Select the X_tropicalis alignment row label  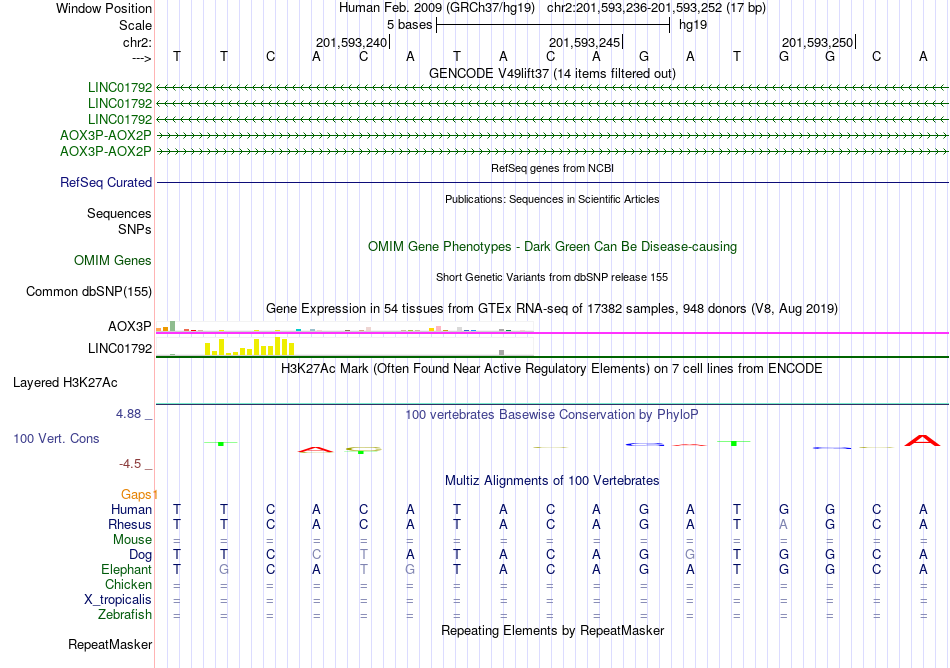coord(118,600)
